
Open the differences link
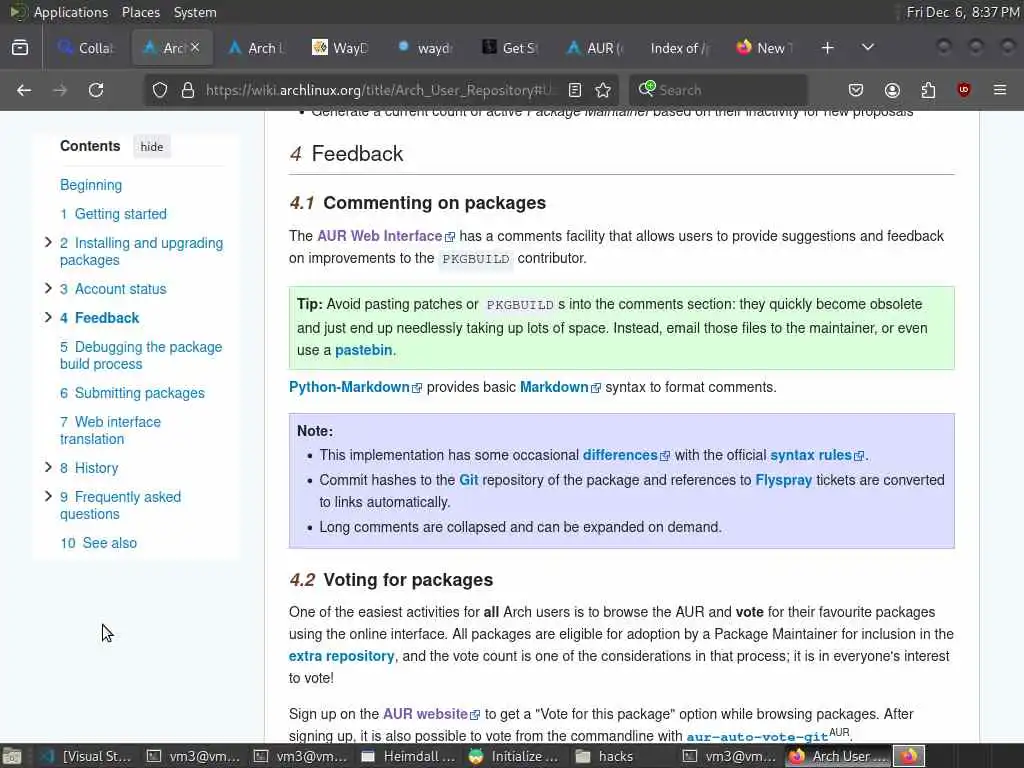[626, 455]
